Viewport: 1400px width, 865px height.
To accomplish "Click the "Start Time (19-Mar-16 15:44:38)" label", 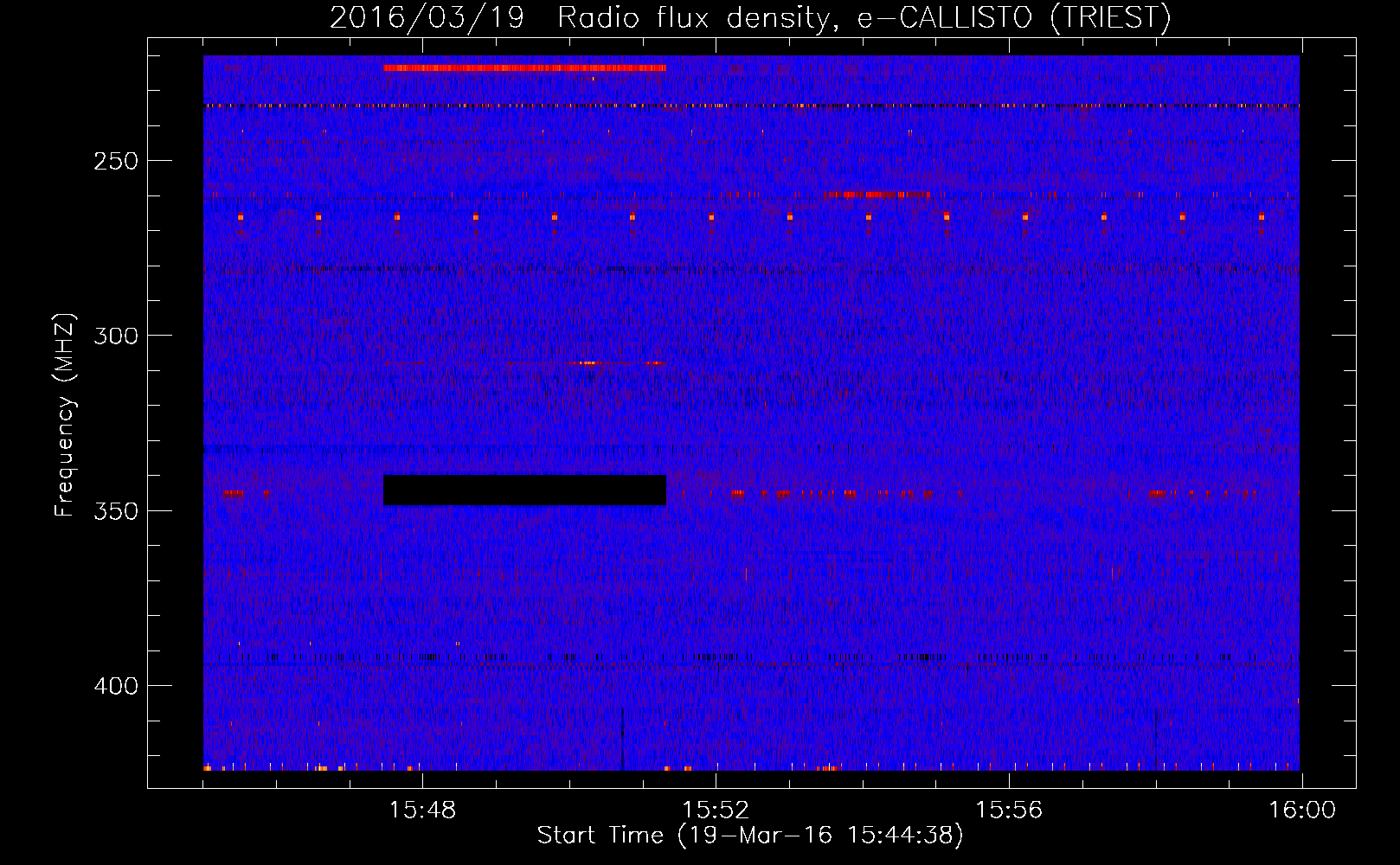I will point(750,836).
